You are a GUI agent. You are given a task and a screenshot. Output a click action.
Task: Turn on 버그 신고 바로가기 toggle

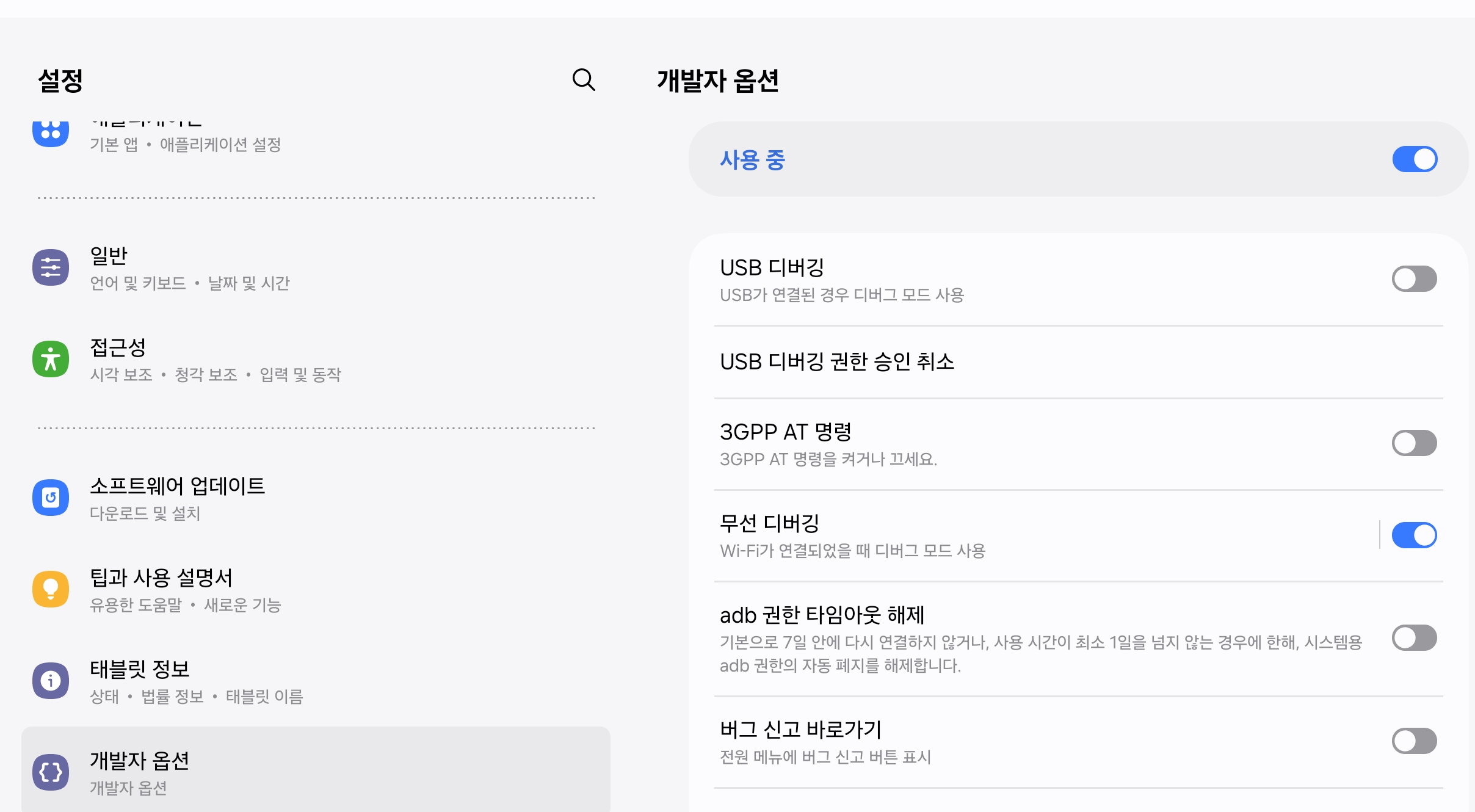[x=1414, y=741]
